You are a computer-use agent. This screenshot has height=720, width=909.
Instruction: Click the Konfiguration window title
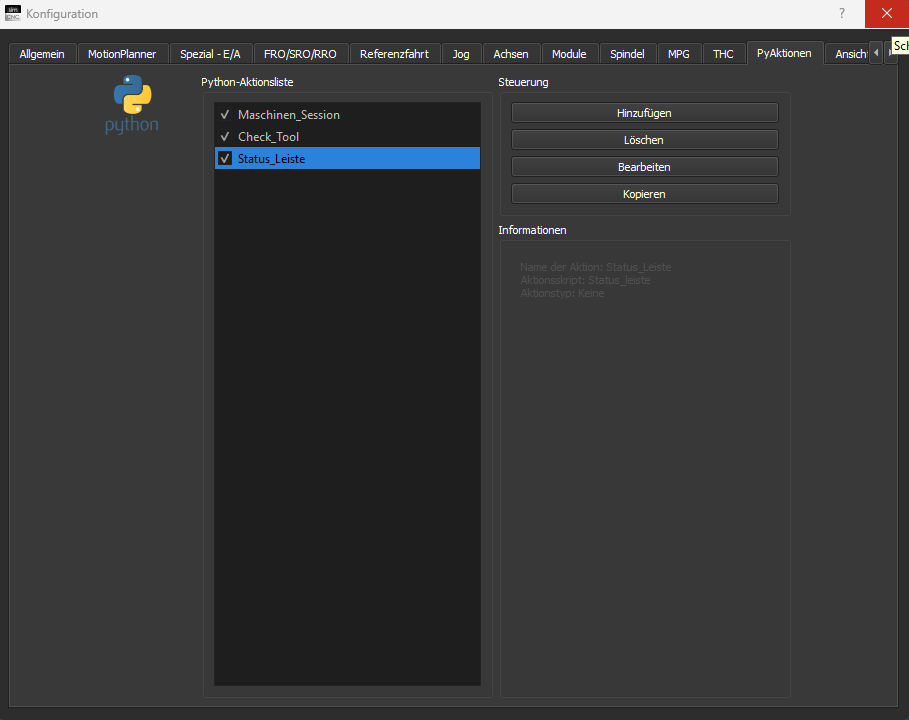coord(62,14)
